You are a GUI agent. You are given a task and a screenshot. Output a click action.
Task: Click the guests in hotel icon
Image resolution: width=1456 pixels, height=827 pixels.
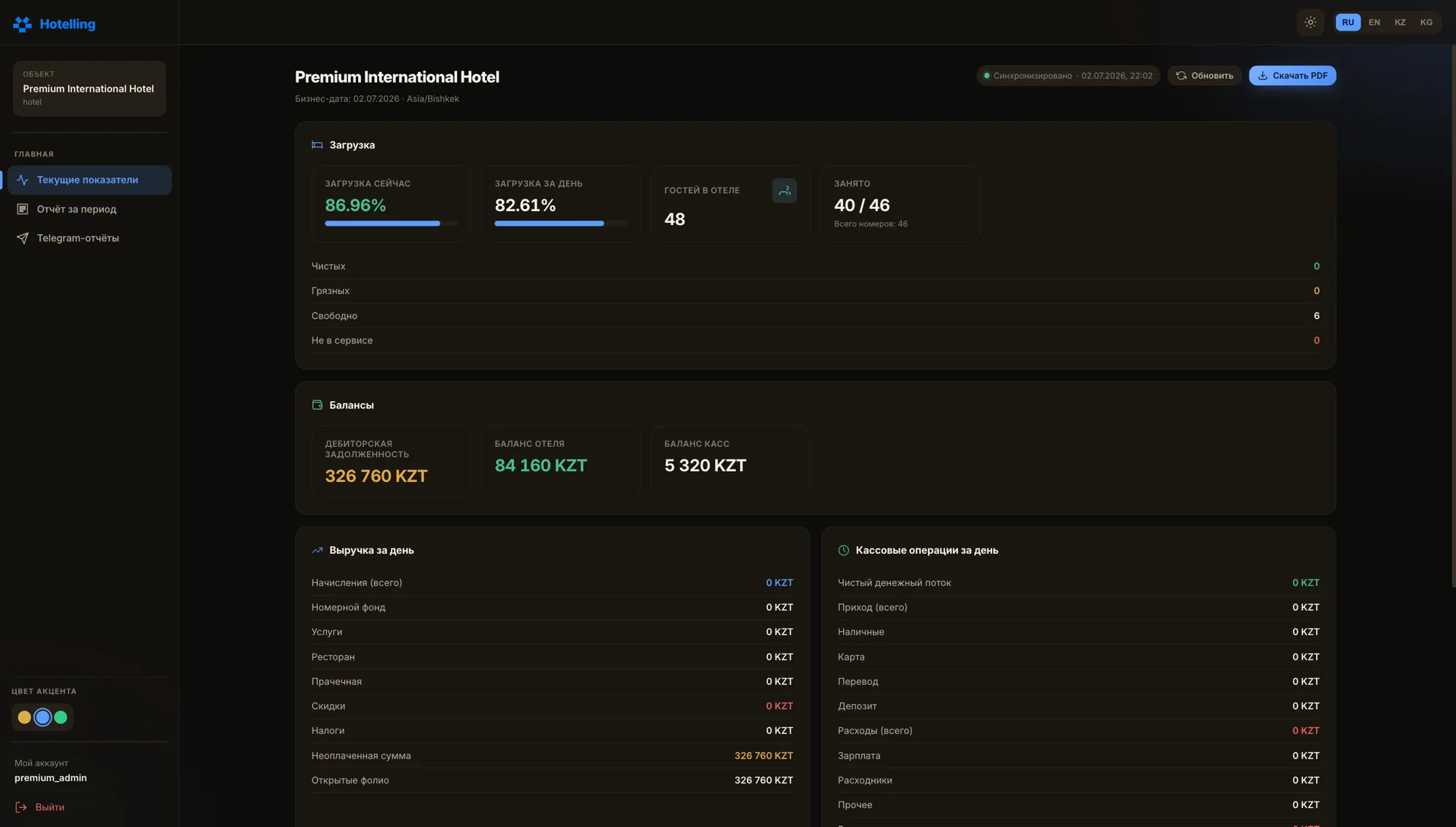[x=784, y=191]
